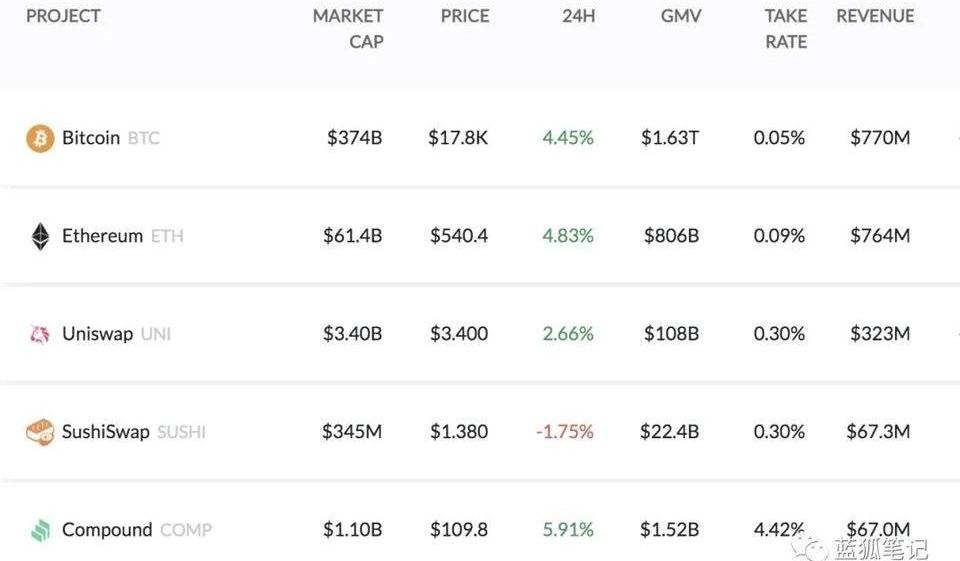Image resolution: width=960 pixels, height=561 pixels.
Task: Open the SushiSwap project link
Action: tap(105, 432)
